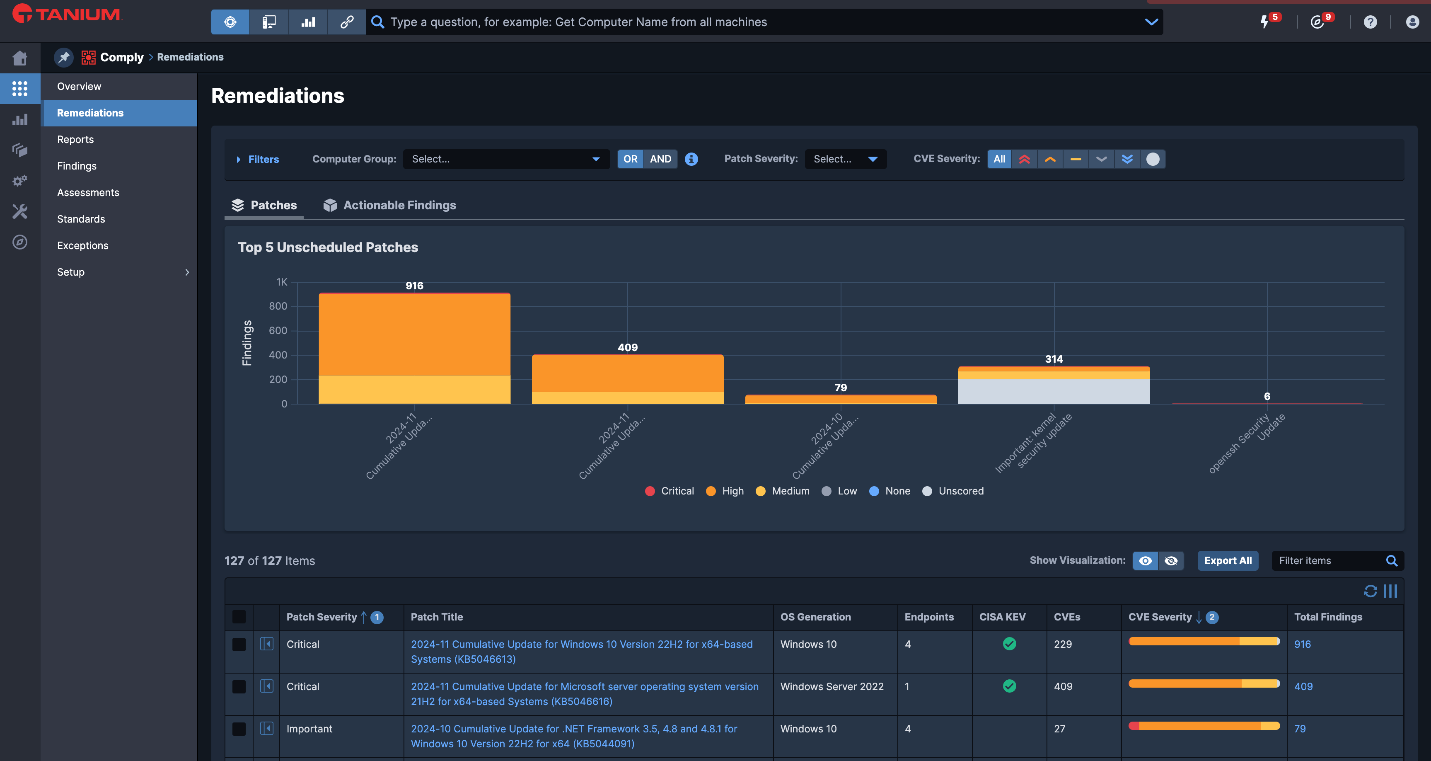This screenshot has height=761, width=1431.
Task: Open the notification icon with badge 9
Action: [x=1318, y=22]
